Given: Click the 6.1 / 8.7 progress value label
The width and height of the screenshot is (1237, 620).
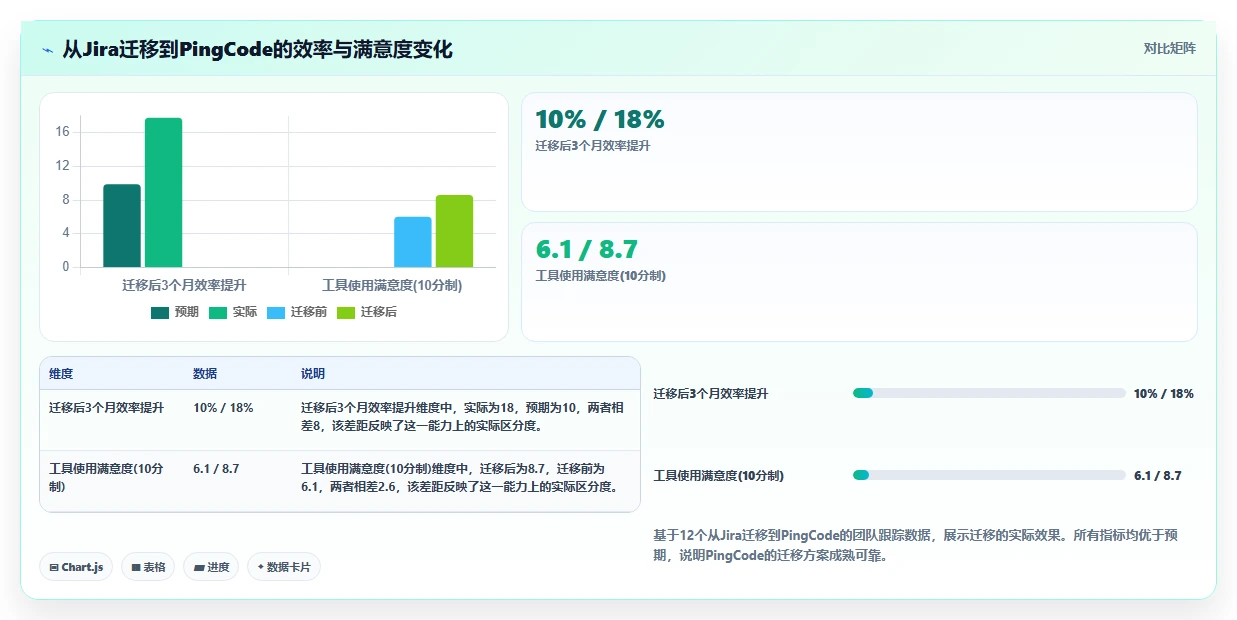Looking at the screenshot, I should pyautogui.click(x=1158, y=476).
